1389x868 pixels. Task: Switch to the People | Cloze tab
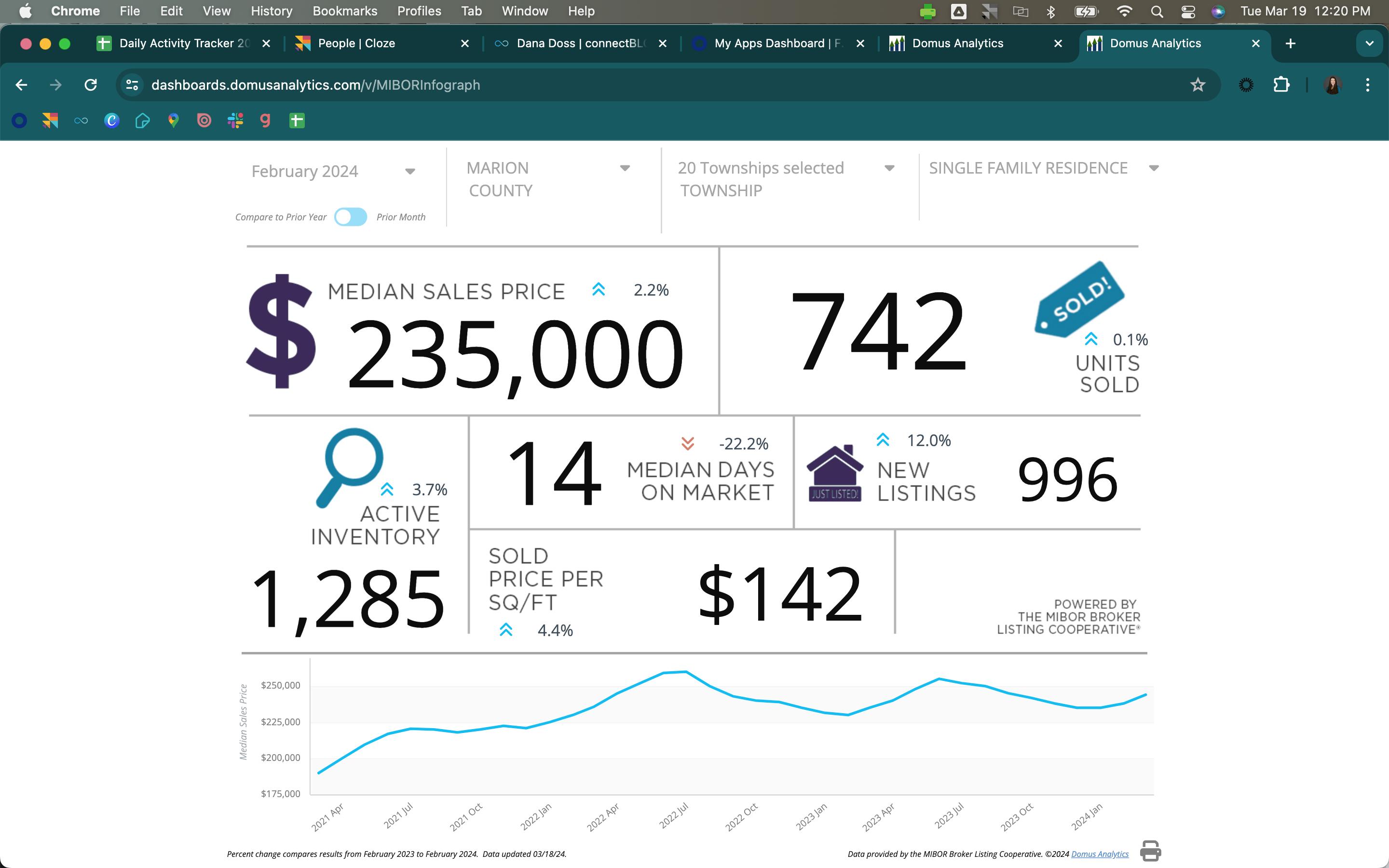(356, 43)
